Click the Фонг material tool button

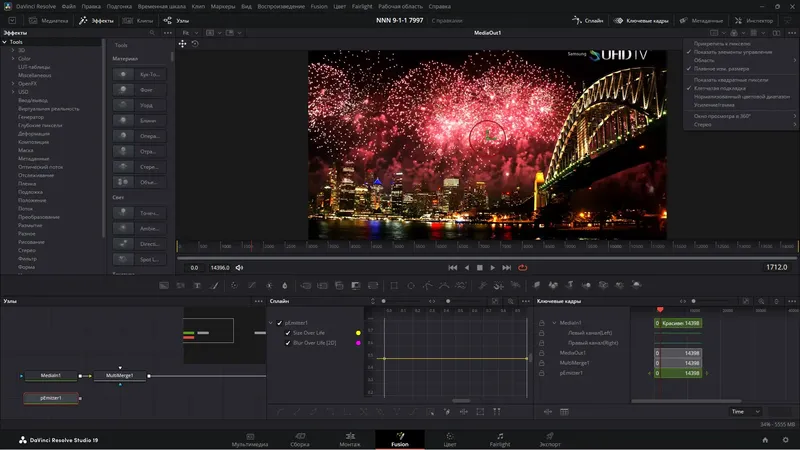click(x=140, y=89)
